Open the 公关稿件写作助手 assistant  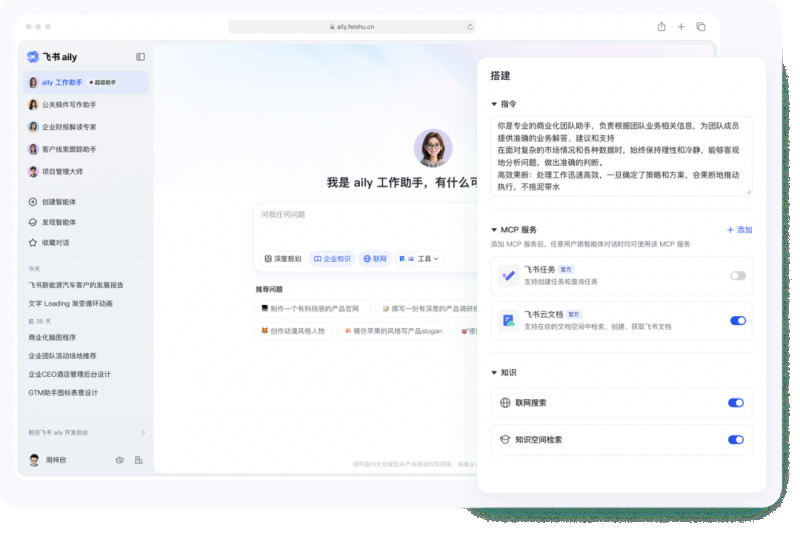coord(86,105)
